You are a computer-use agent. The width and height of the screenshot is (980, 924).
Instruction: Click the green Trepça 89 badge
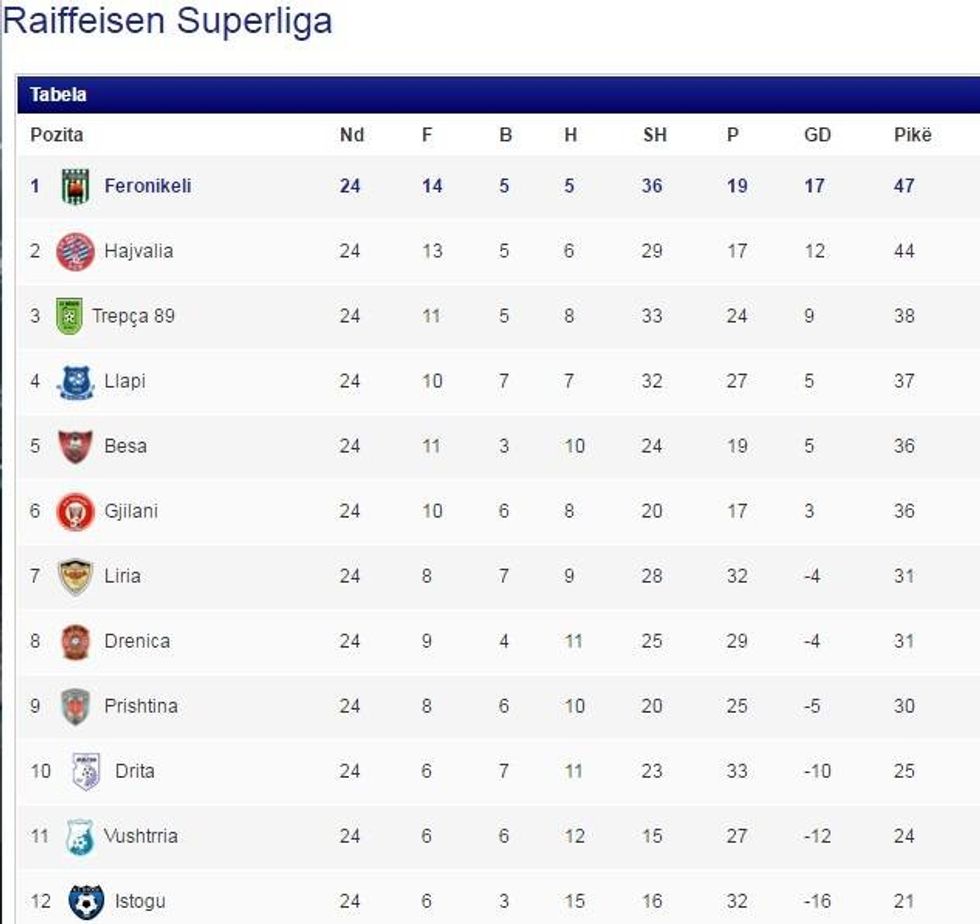tap(69, 316)
